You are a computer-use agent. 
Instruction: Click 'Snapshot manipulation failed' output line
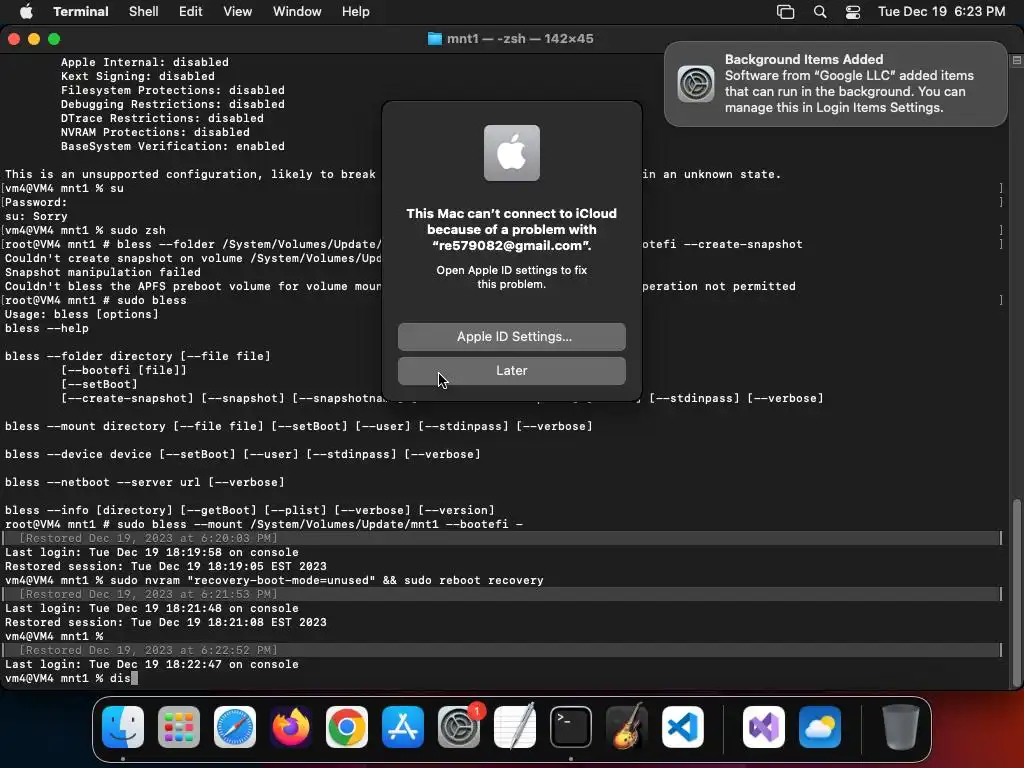pyautogui.click(x=103, y=272)
